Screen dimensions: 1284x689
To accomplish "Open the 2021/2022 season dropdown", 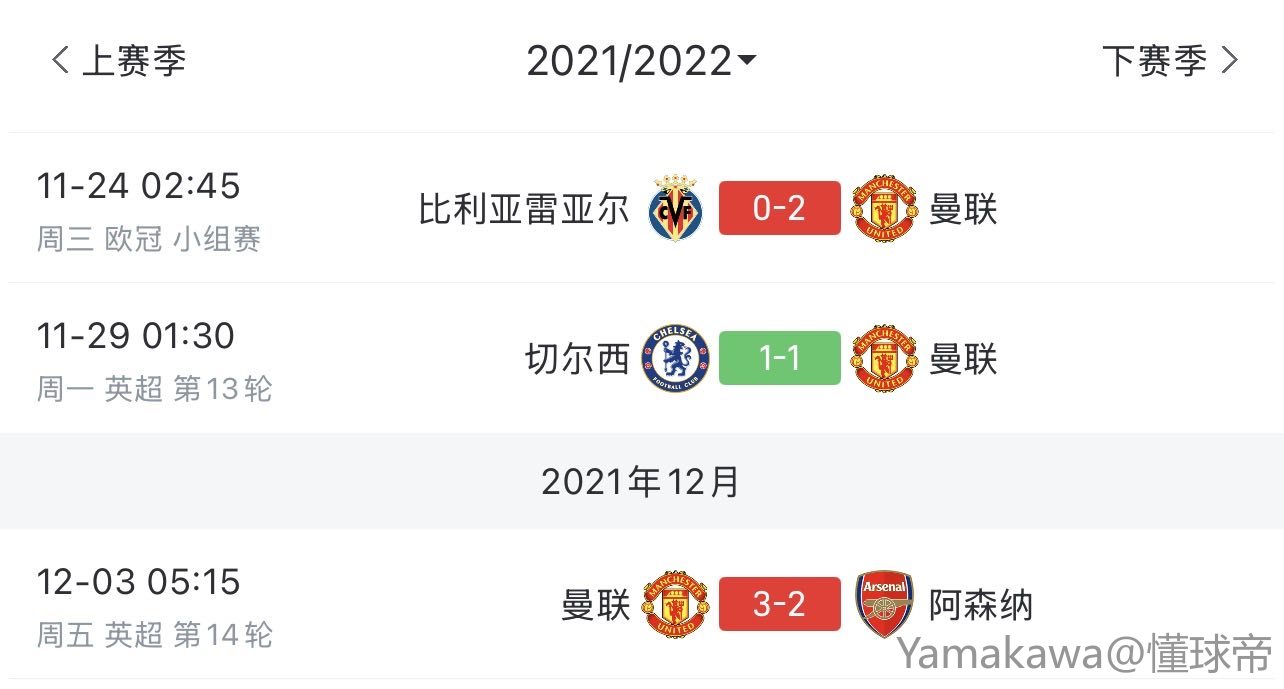I will [x=641, y=62].
